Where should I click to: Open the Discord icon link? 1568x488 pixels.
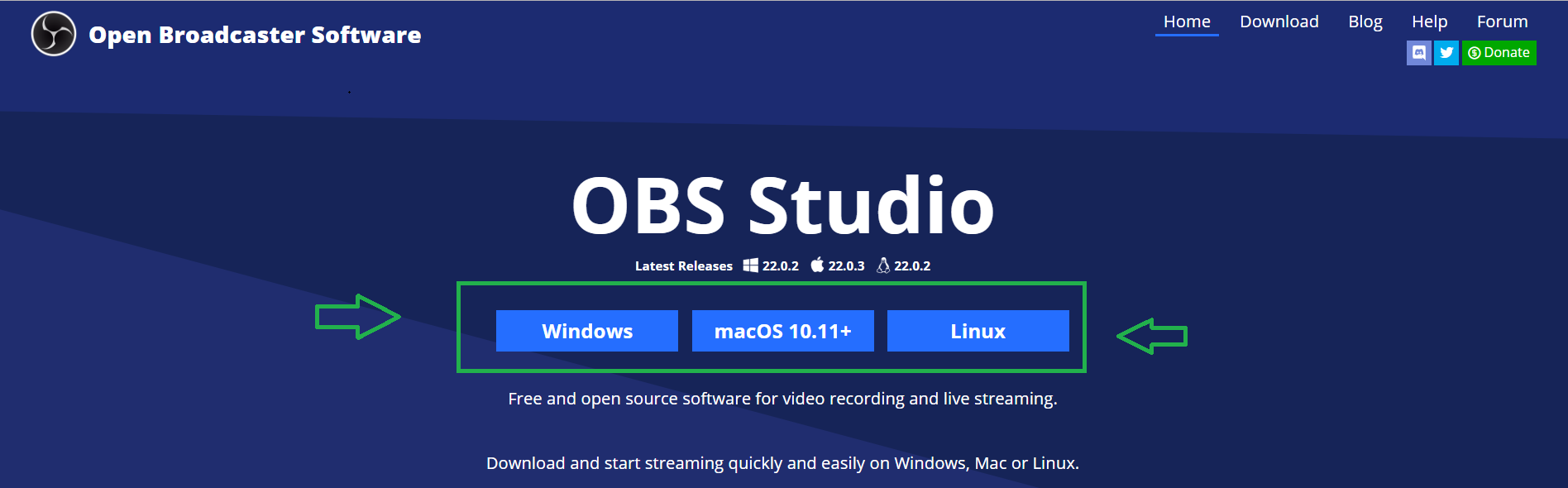coord(1418,53)
